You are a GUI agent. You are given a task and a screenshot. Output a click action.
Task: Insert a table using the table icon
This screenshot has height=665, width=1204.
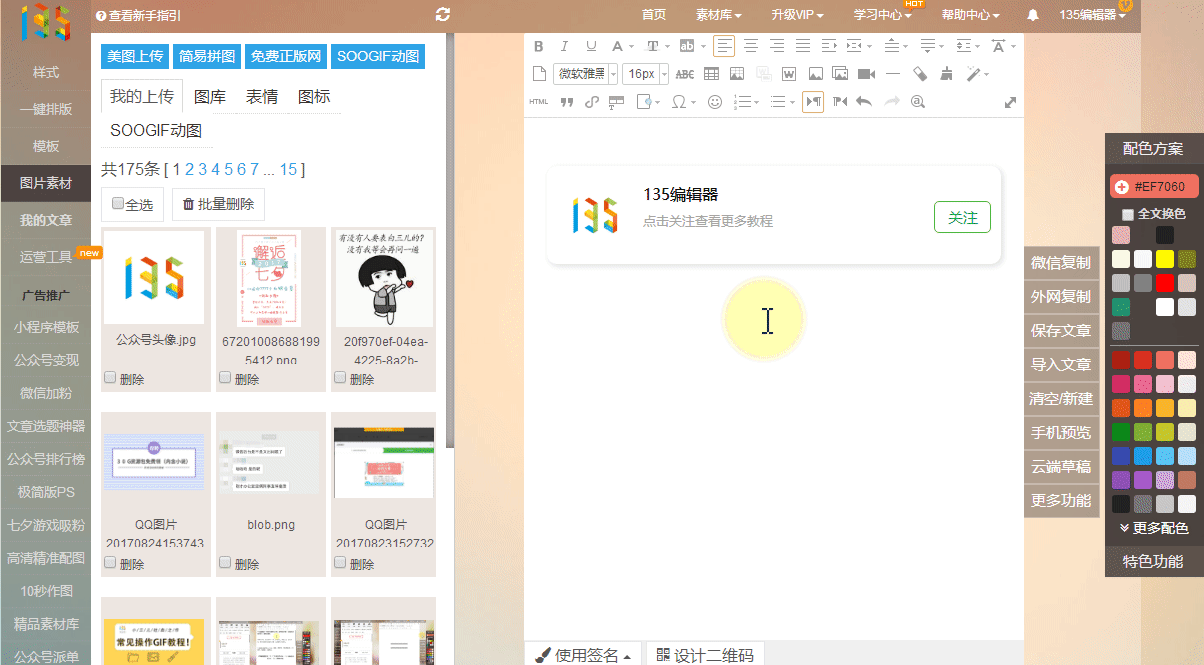(x=712, y=74)
